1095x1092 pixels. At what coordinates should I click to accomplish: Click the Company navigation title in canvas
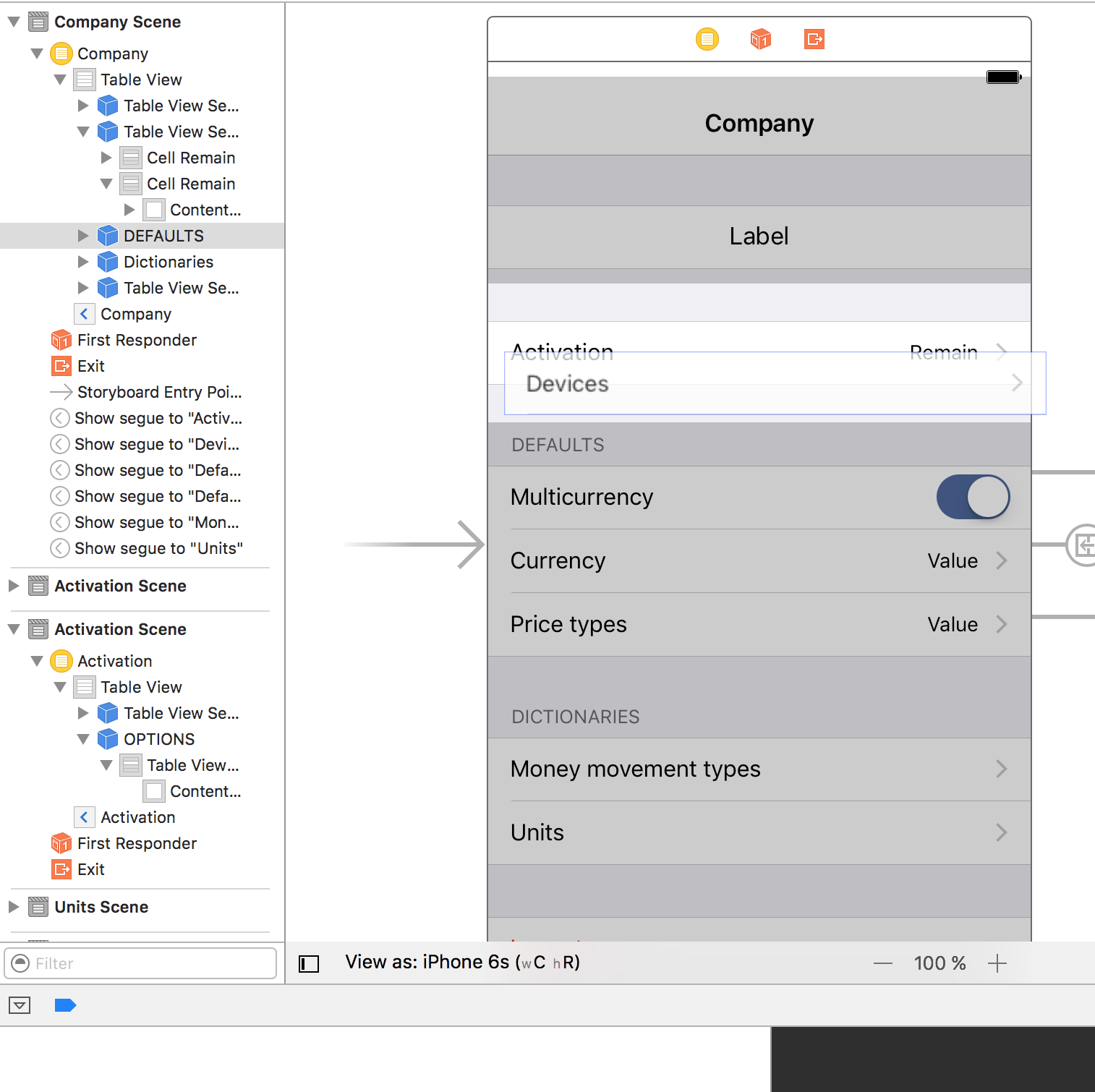pyautogui.click(x=759, y=123)
